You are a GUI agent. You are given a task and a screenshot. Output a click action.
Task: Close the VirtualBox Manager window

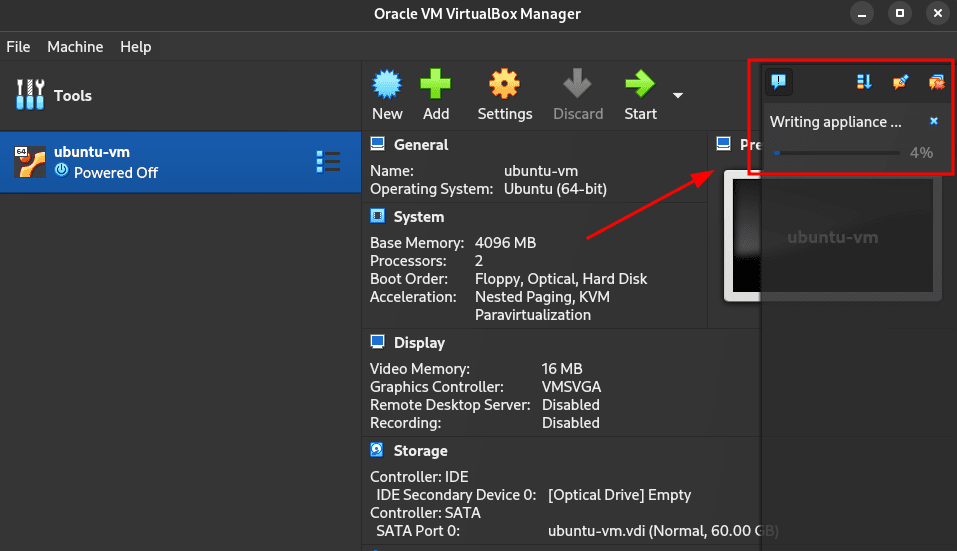tap(937, 13)
